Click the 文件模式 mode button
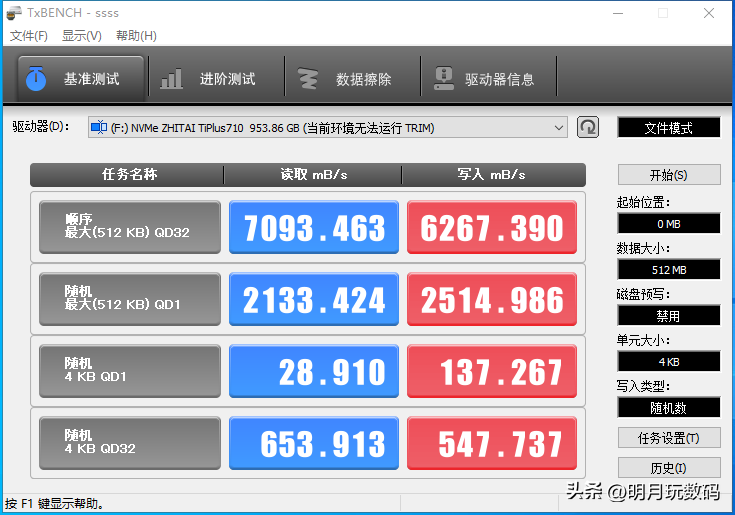Screen dimensions: 735x515 (x=668, y=127)
